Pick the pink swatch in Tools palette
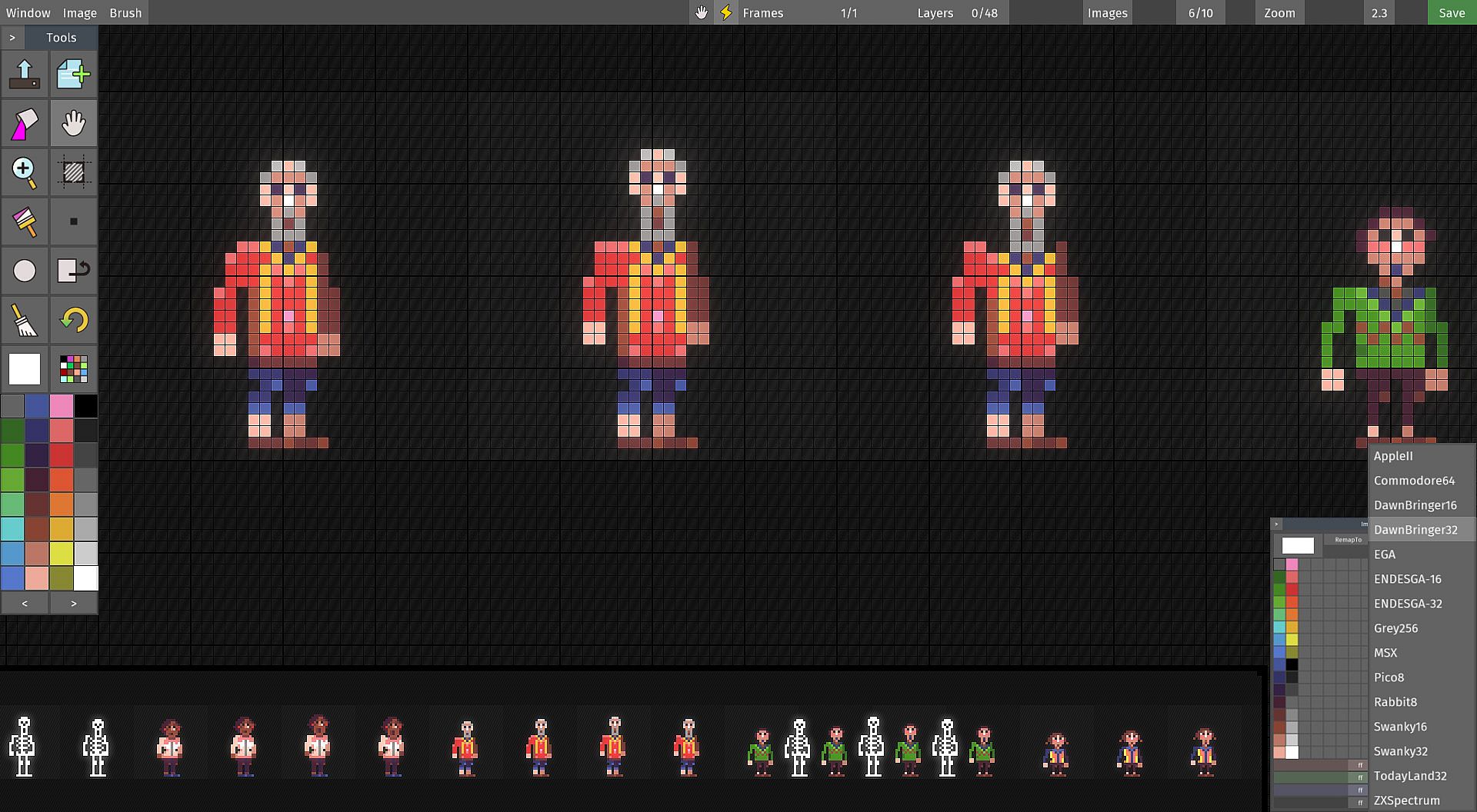Viewport: 1477px width, 812px height. (62, 406)
